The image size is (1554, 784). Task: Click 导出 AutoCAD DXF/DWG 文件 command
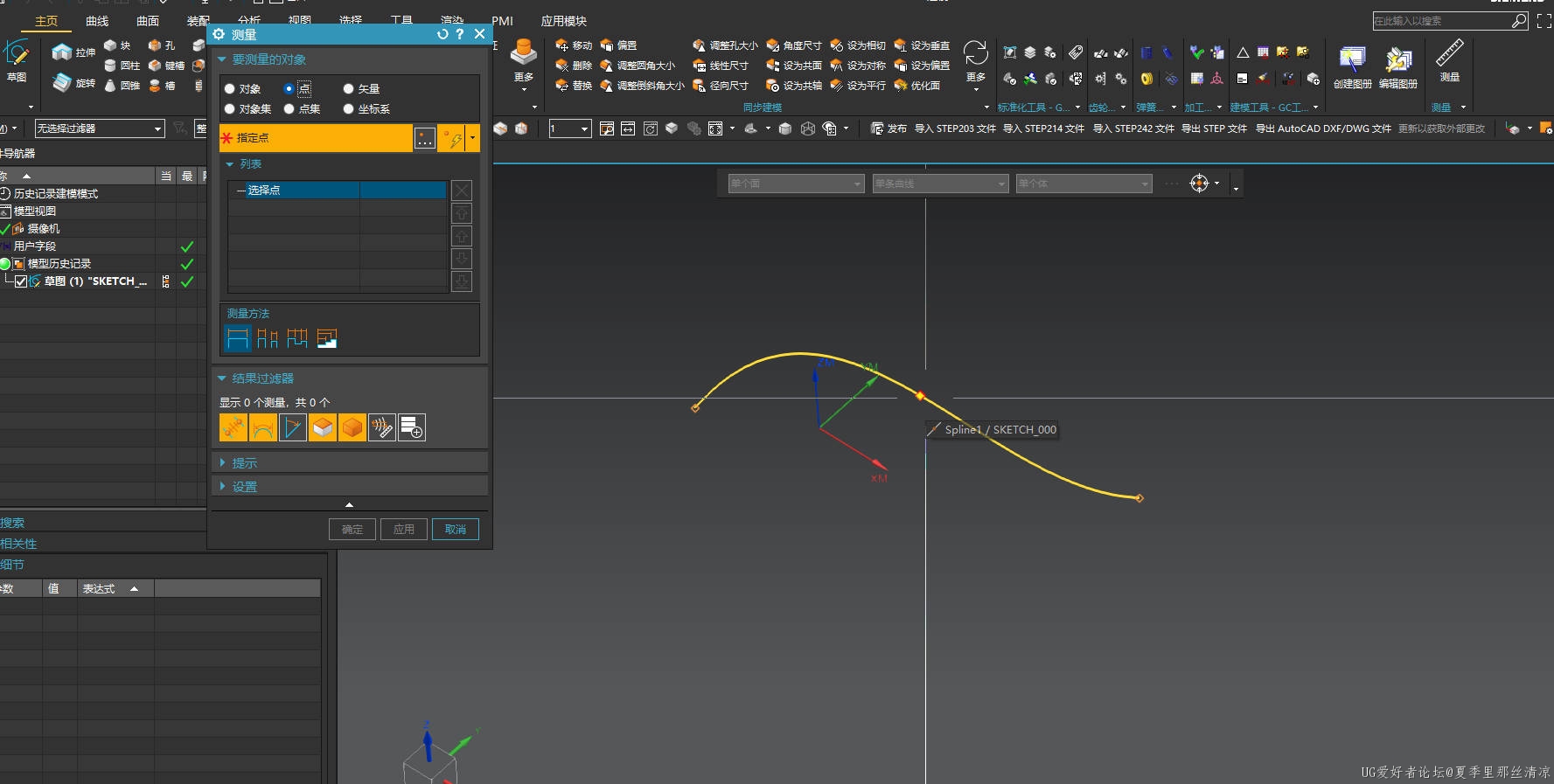(x=1323, y=128)
